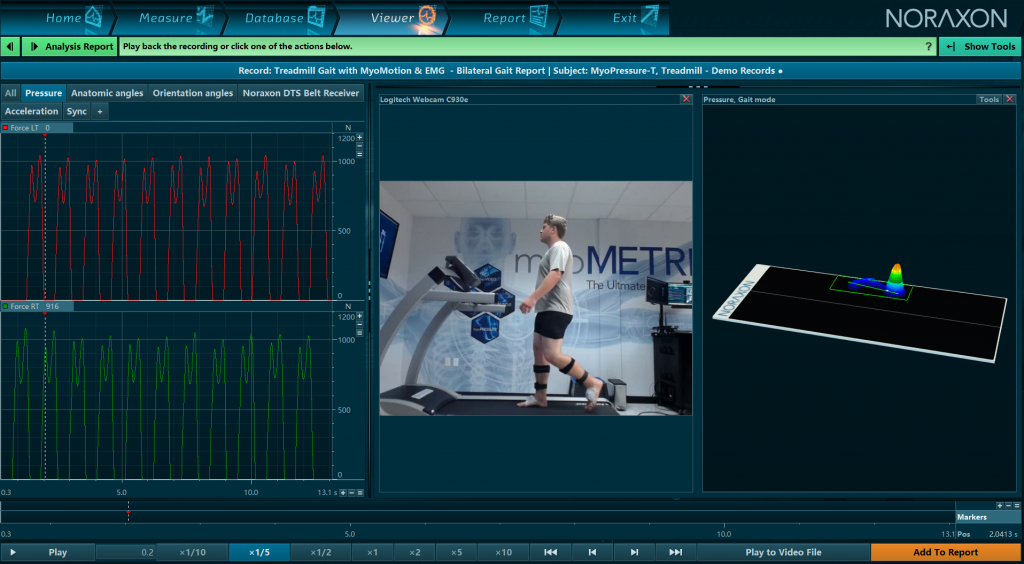
Task: Open Tools menu in Pressure panel
Action: tap(989, 99)
